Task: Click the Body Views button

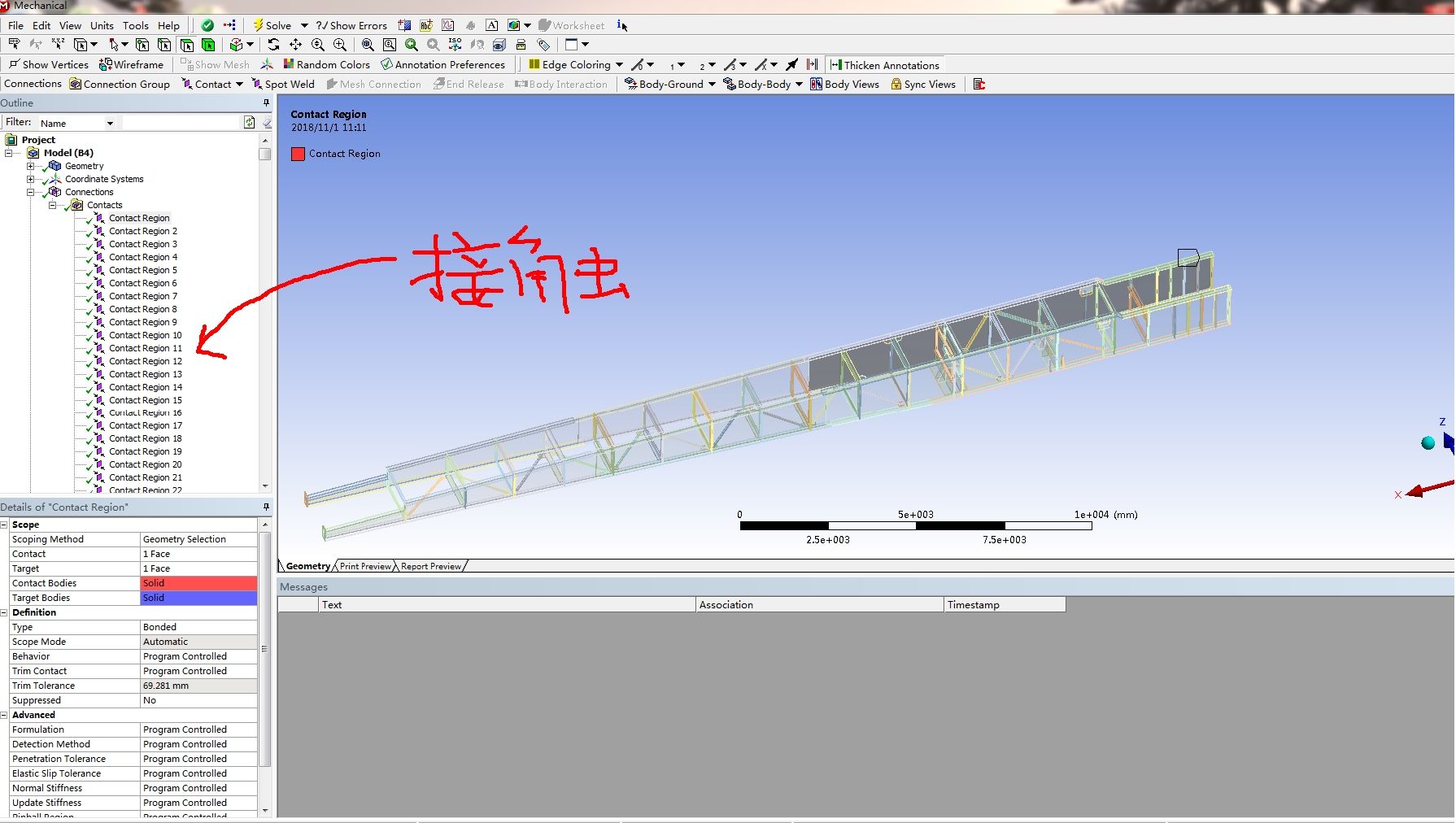Action: (844, 84)
